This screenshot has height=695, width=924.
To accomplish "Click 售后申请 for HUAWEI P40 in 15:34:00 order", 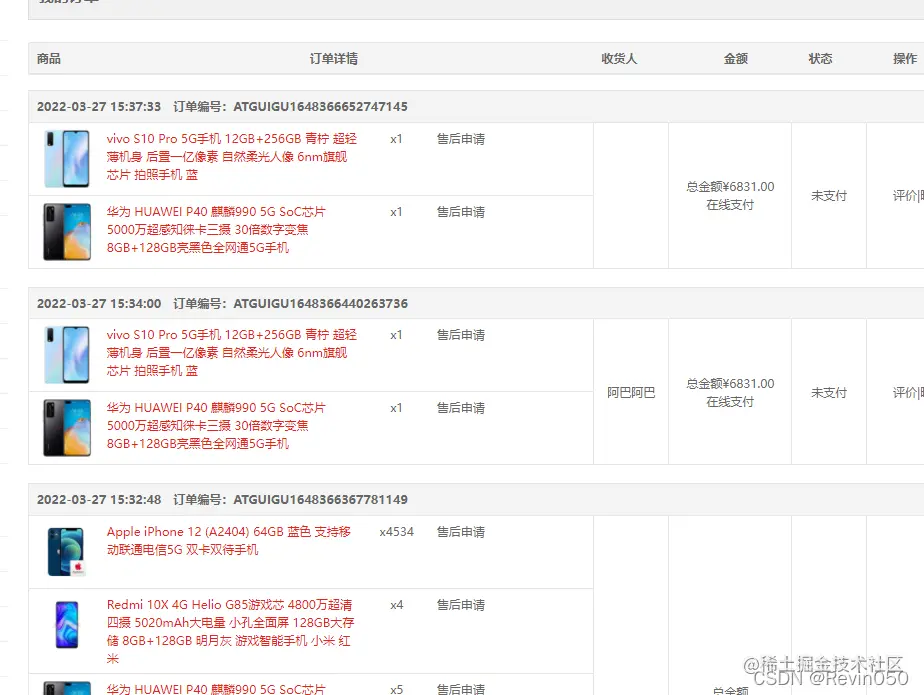I will pyautogui.click(x=461, y=408).
